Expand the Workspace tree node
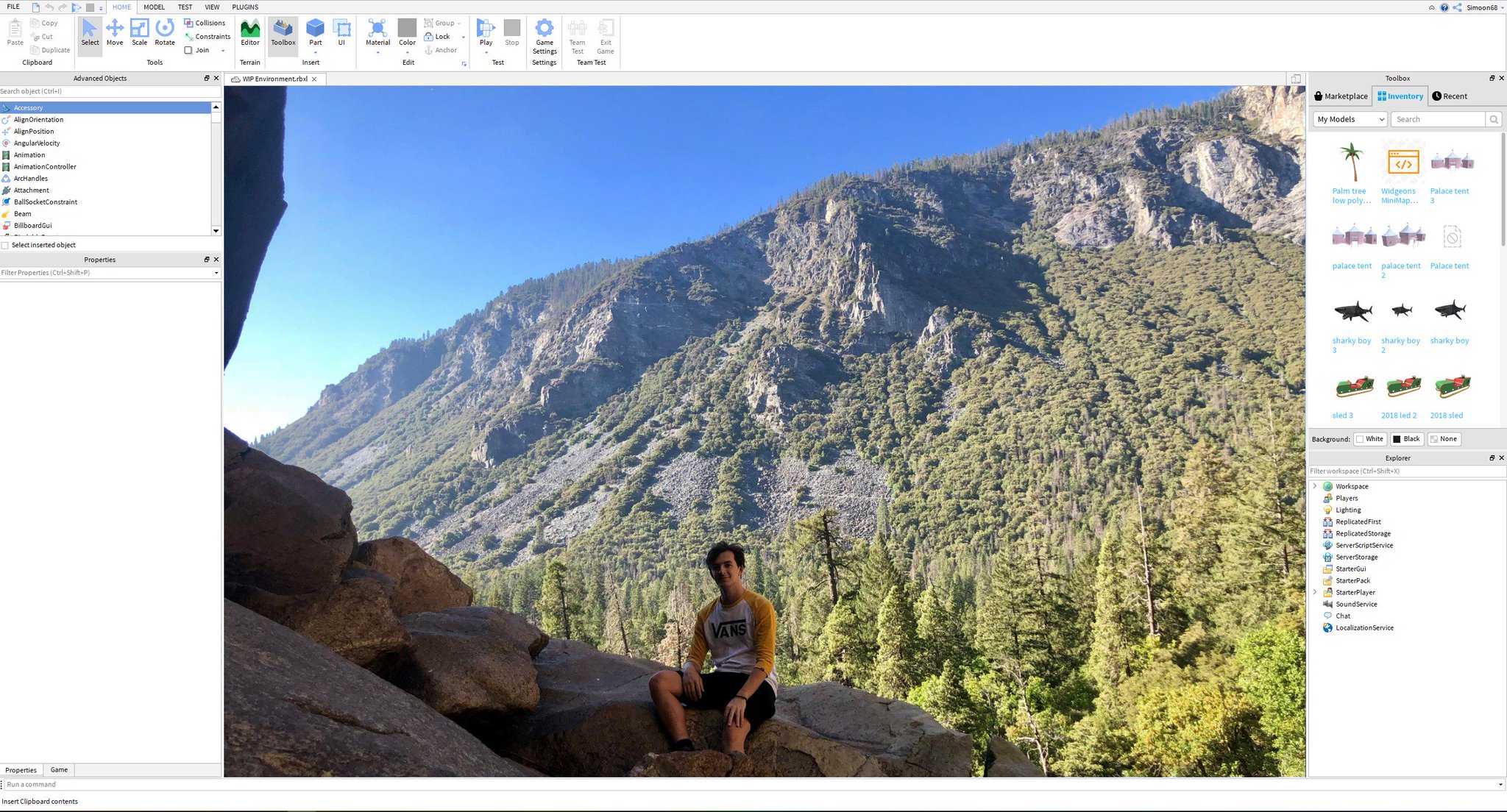This screenshot has width=1507, height=812. [x=1315, y=486]
